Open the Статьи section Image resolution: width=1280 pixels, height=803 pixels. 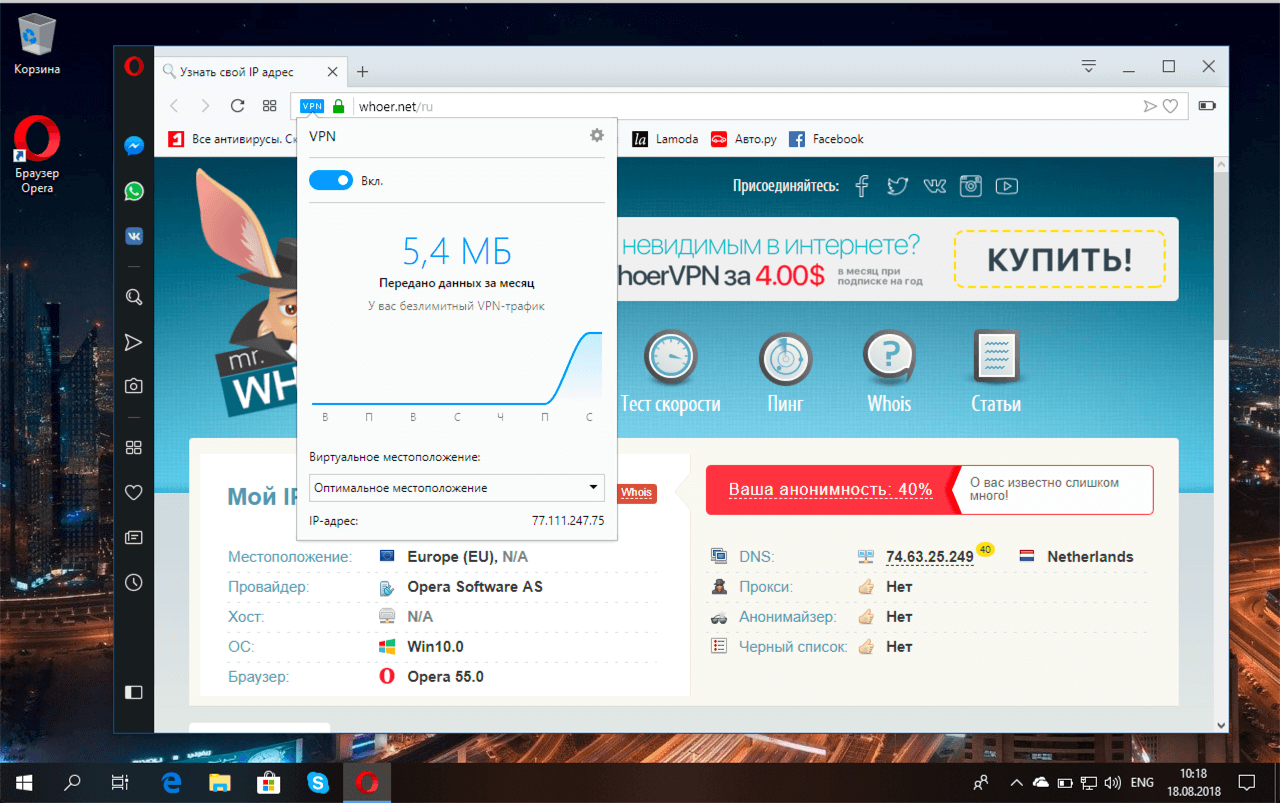pos(996,371)
